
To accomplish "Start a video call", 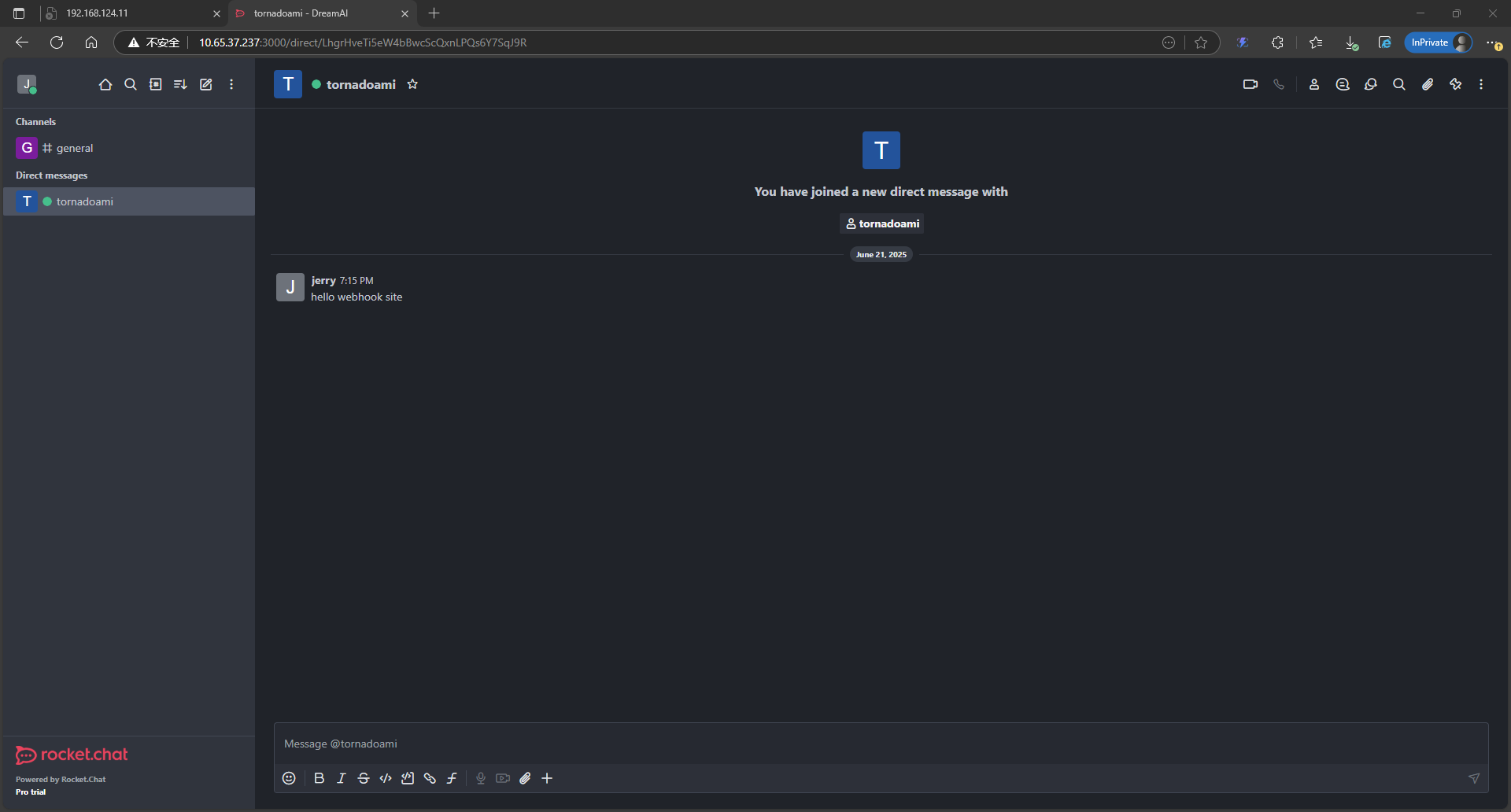I will (1251, 84).
